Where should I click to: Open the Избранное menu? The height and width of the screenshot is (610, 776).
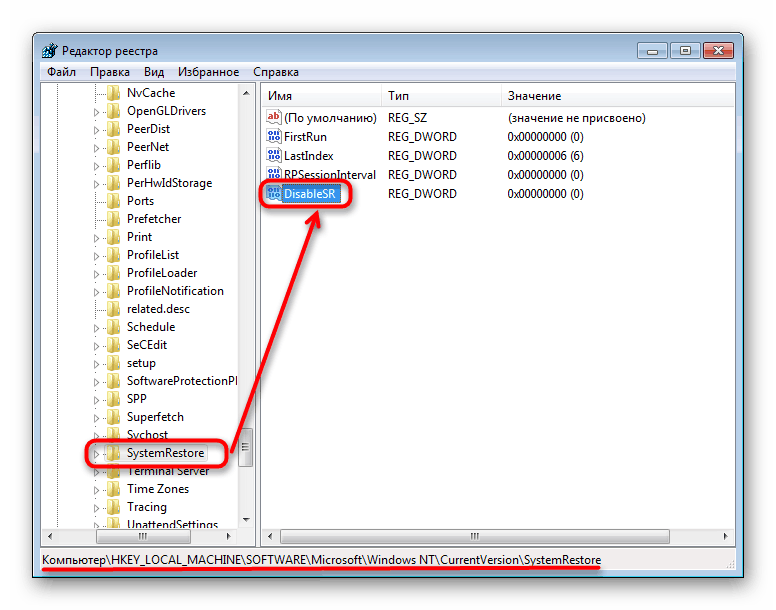pos(208,72)
